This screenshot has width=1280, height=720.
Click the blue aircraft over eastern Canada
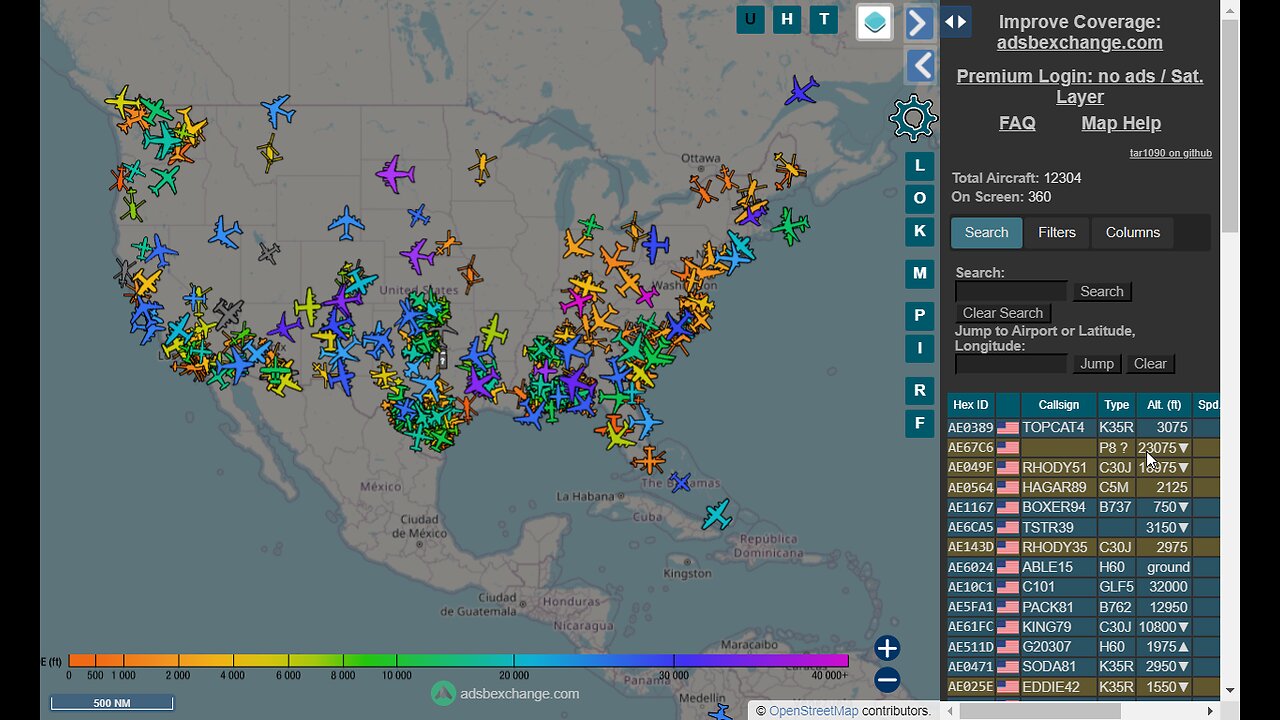801,90
